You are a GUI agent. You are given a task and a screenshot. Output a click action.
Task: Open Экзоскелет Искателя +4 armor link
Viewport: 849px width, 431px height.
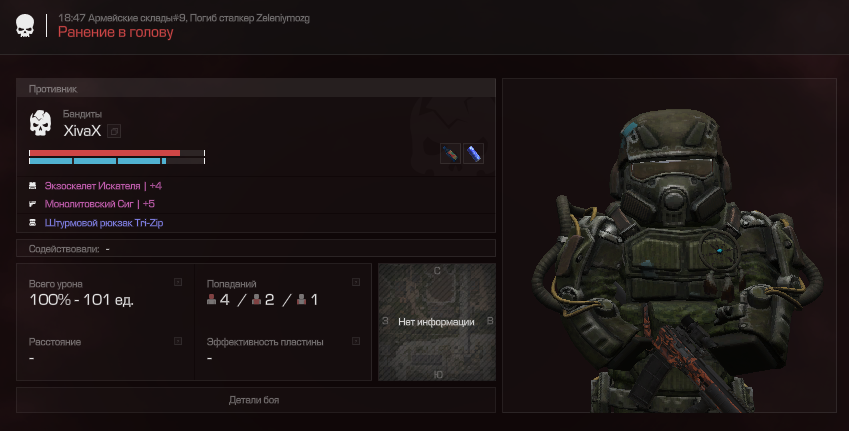click(x=103, y=186)
